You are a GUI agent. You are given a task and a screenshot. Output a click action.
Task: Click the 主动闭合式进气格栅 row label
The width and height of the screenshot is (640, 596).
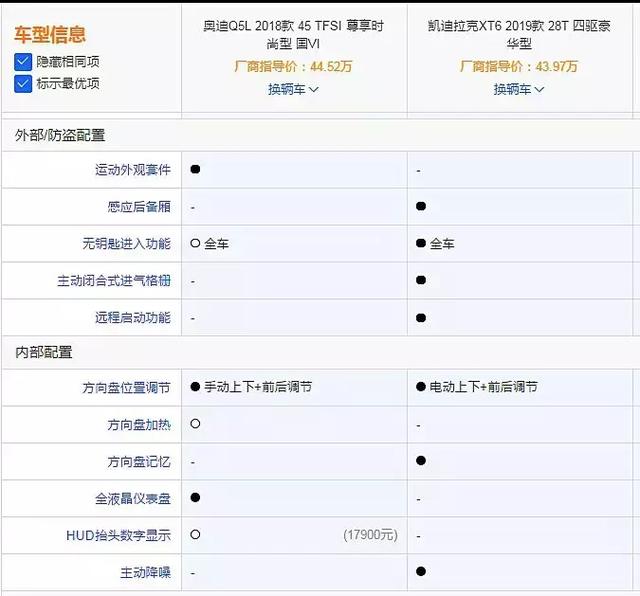(114, 280)
